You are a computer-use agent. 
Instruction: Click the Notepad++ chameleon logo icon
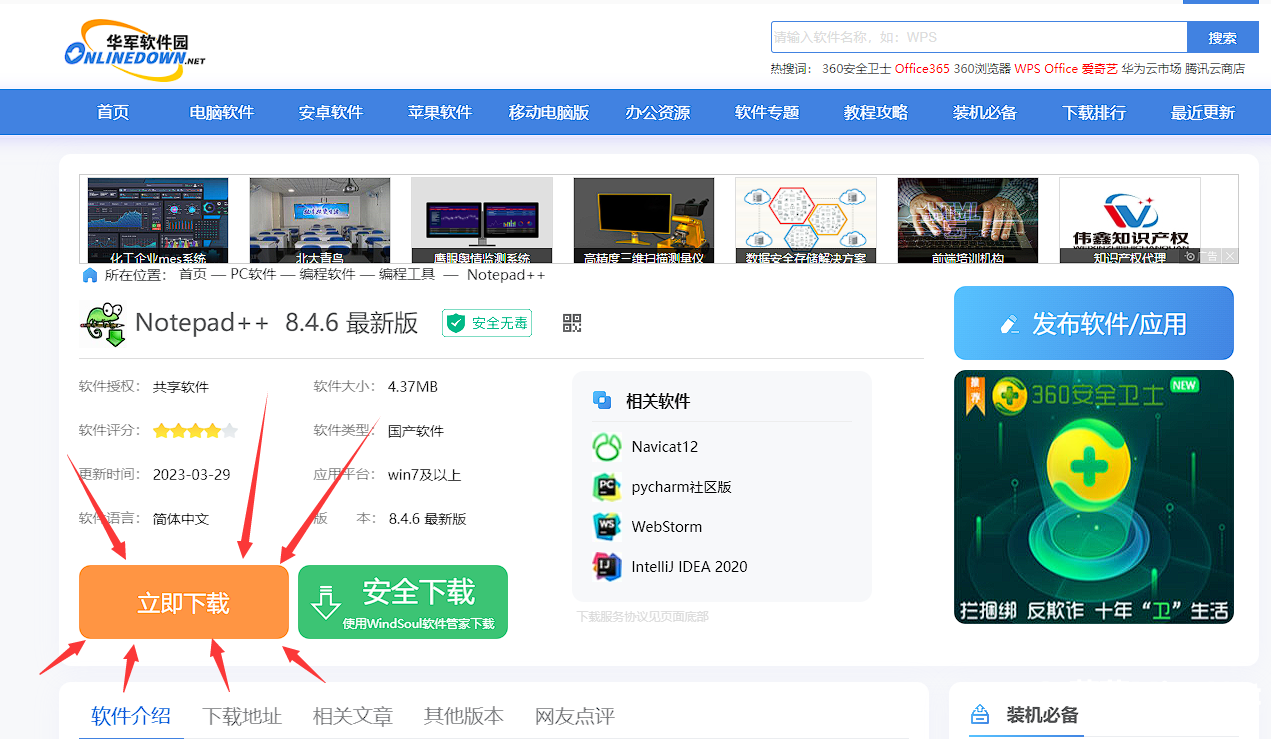(104, 324)
